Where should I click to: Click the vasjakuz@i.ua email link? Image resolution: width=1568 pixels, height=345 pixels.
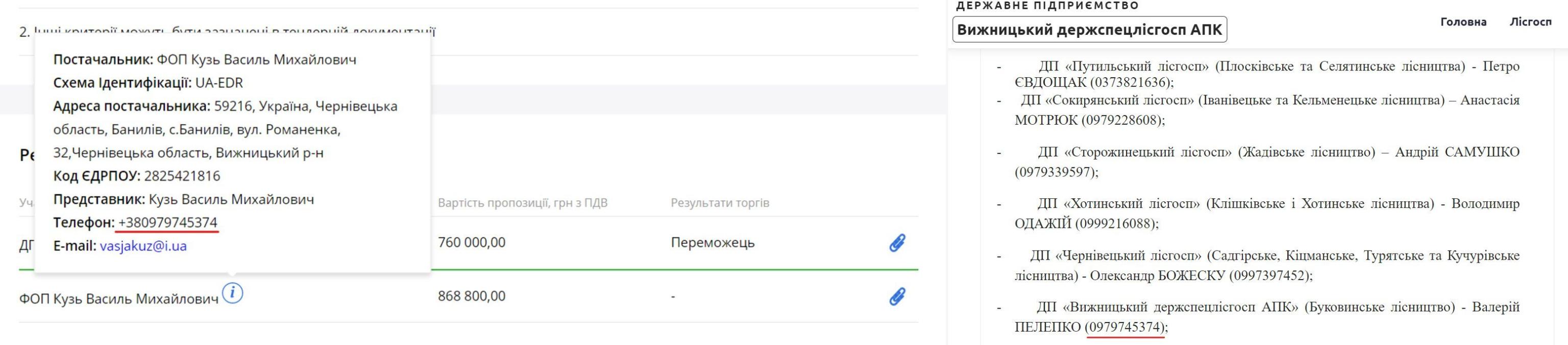click(x=143, y=246)
